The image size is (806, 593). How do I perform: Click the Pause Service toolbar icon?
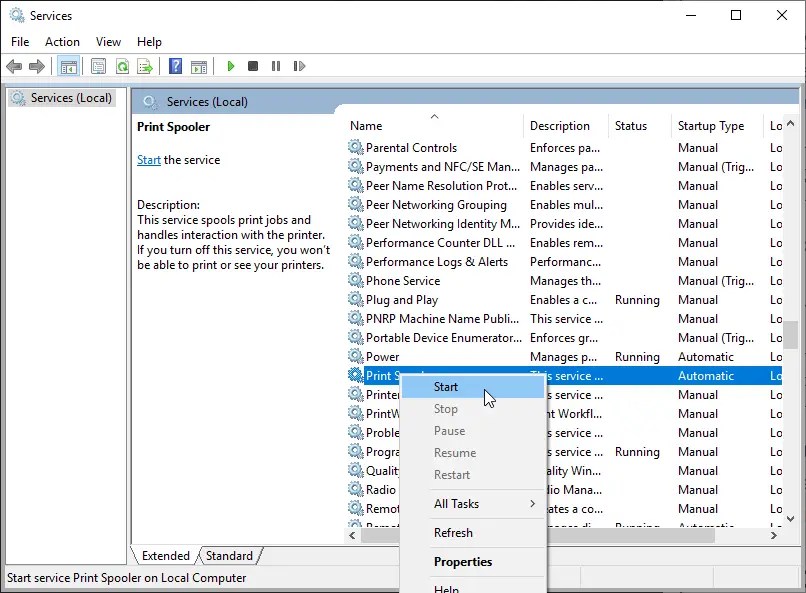276,66
